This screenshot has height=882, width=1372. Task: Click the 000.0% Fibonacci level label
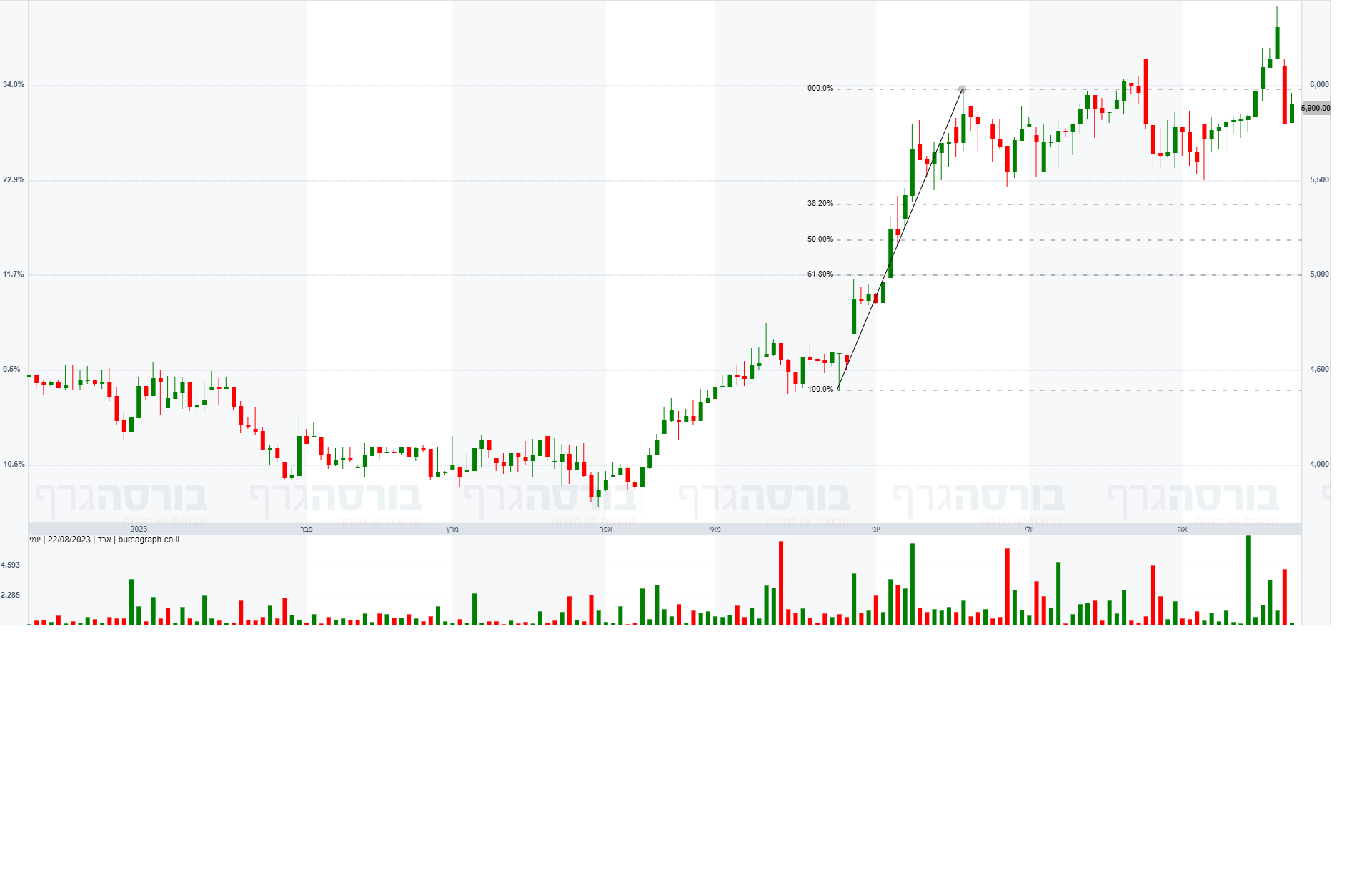click(820, 89)
